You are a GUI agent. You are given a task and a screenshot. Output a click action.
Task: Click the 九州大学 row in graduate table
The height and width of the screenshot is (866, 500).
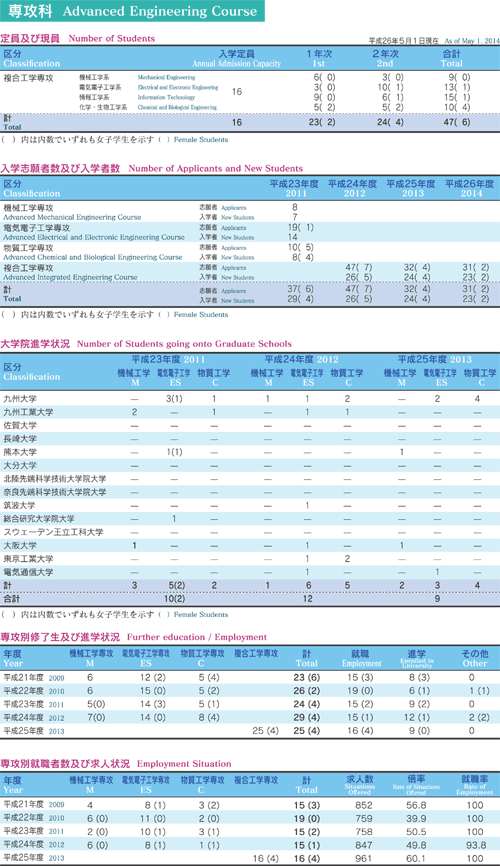click(250, 398)
